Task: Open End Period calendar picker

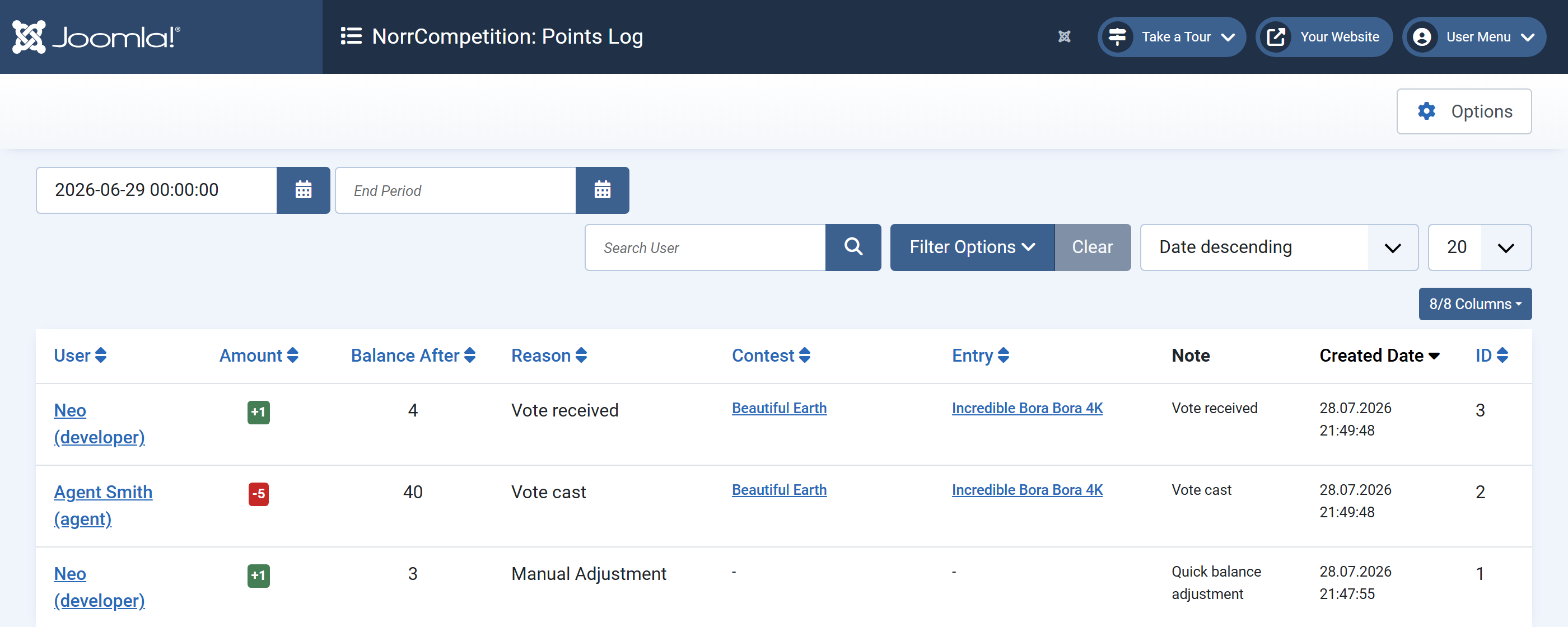Action: tap(602, 190)
